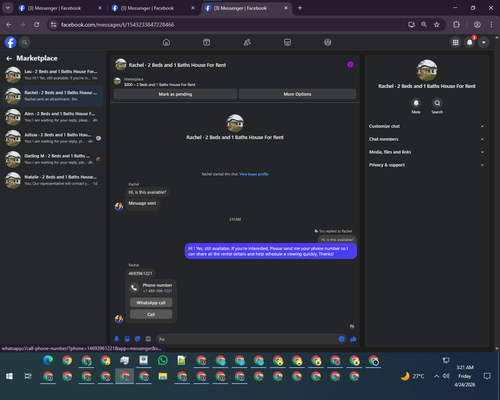500x400 pixels.
Task: Mute the Rachel conversation
Action: [416, 103]
